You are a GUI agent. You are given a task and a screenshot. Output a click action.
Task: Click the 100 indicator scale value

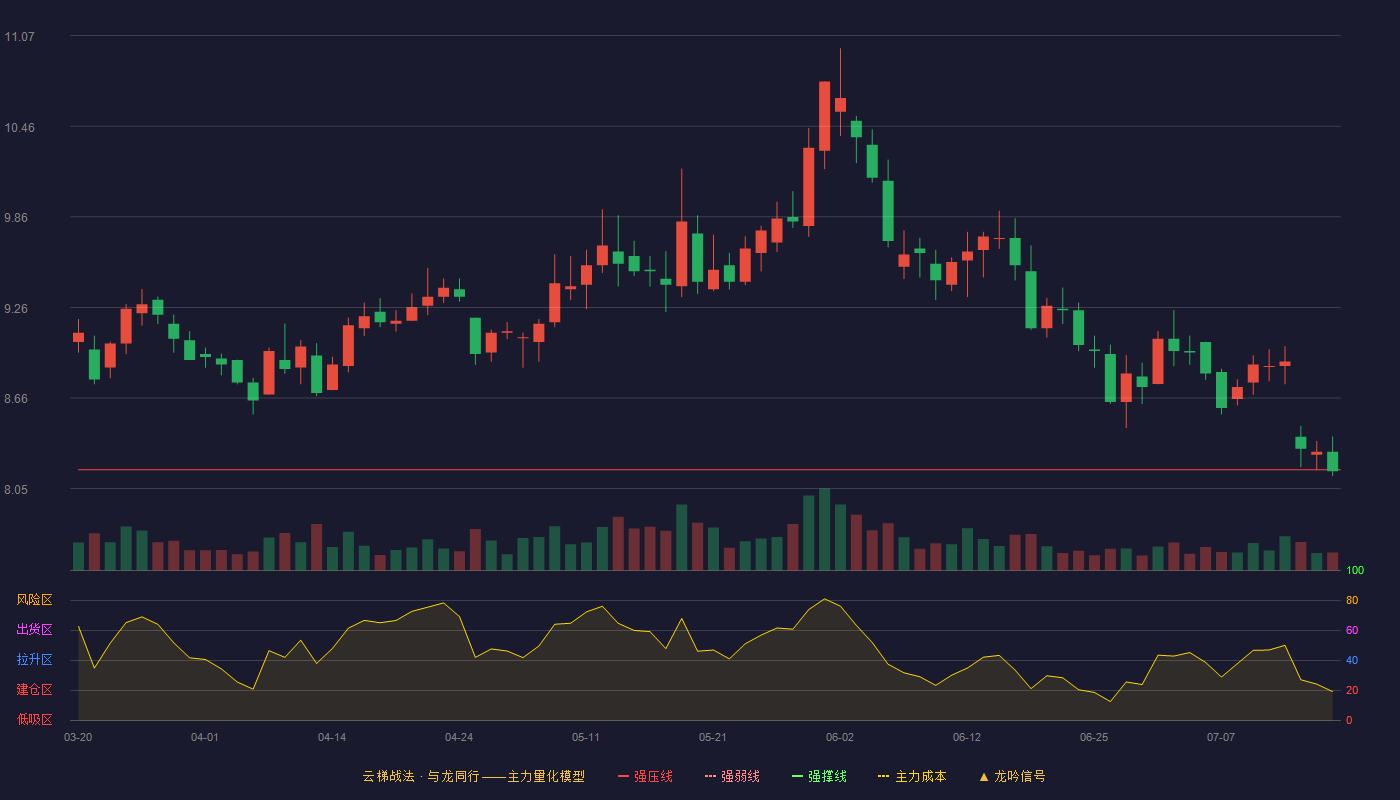(x=1355, y=571)
